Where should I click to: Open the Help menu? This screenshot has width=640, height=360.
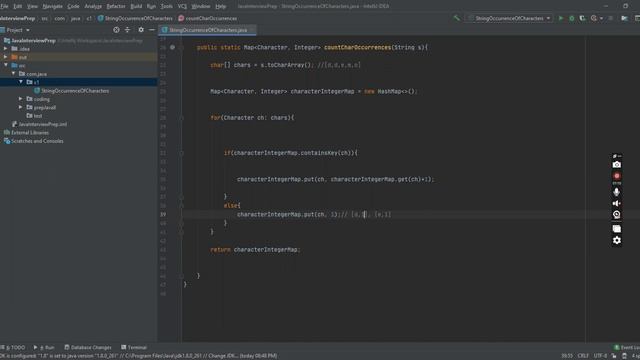(x=220, y=6)
